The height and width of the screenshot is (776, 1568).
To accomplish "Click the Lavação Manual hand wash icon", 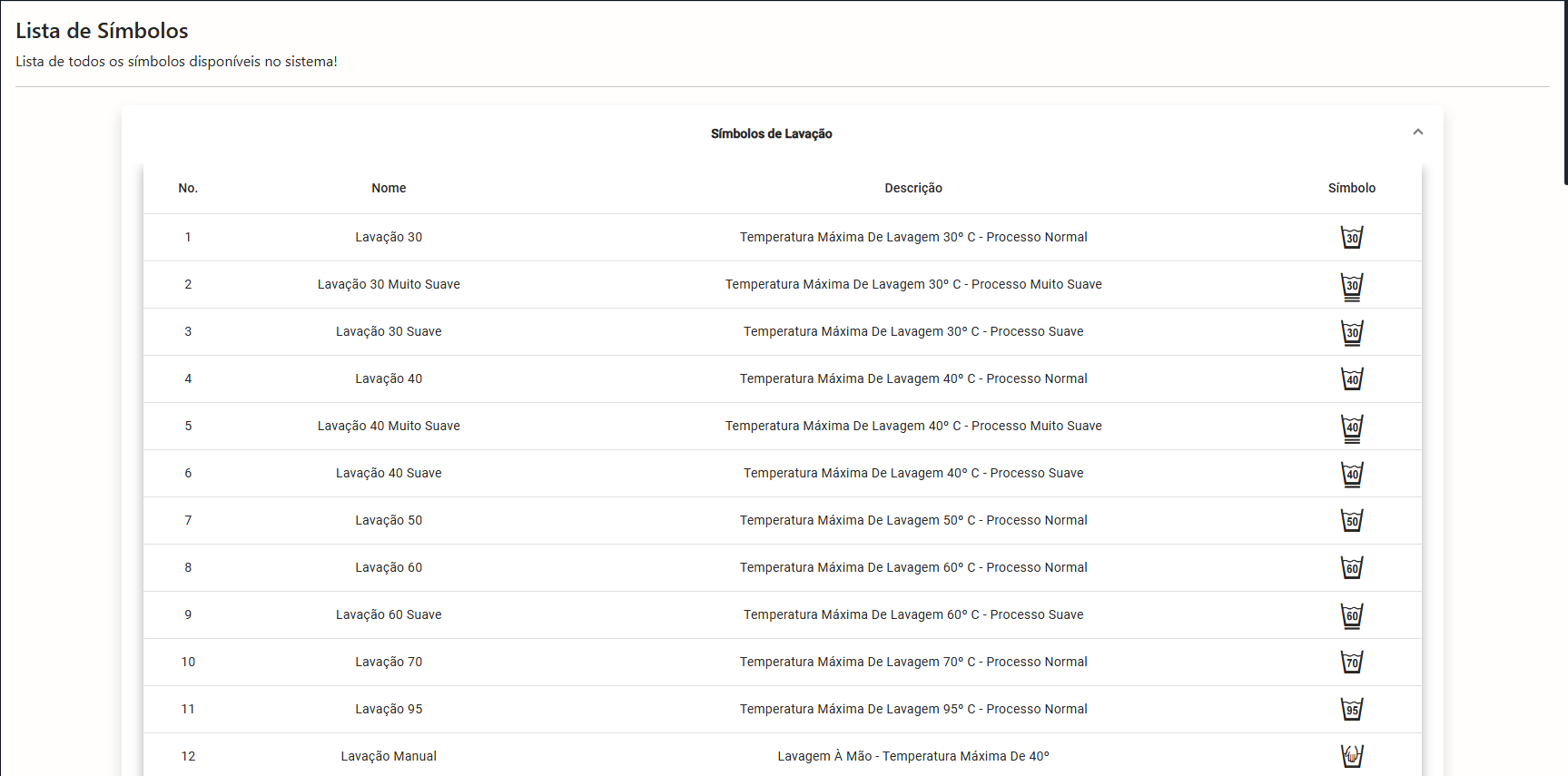I will pos(1352,755).
